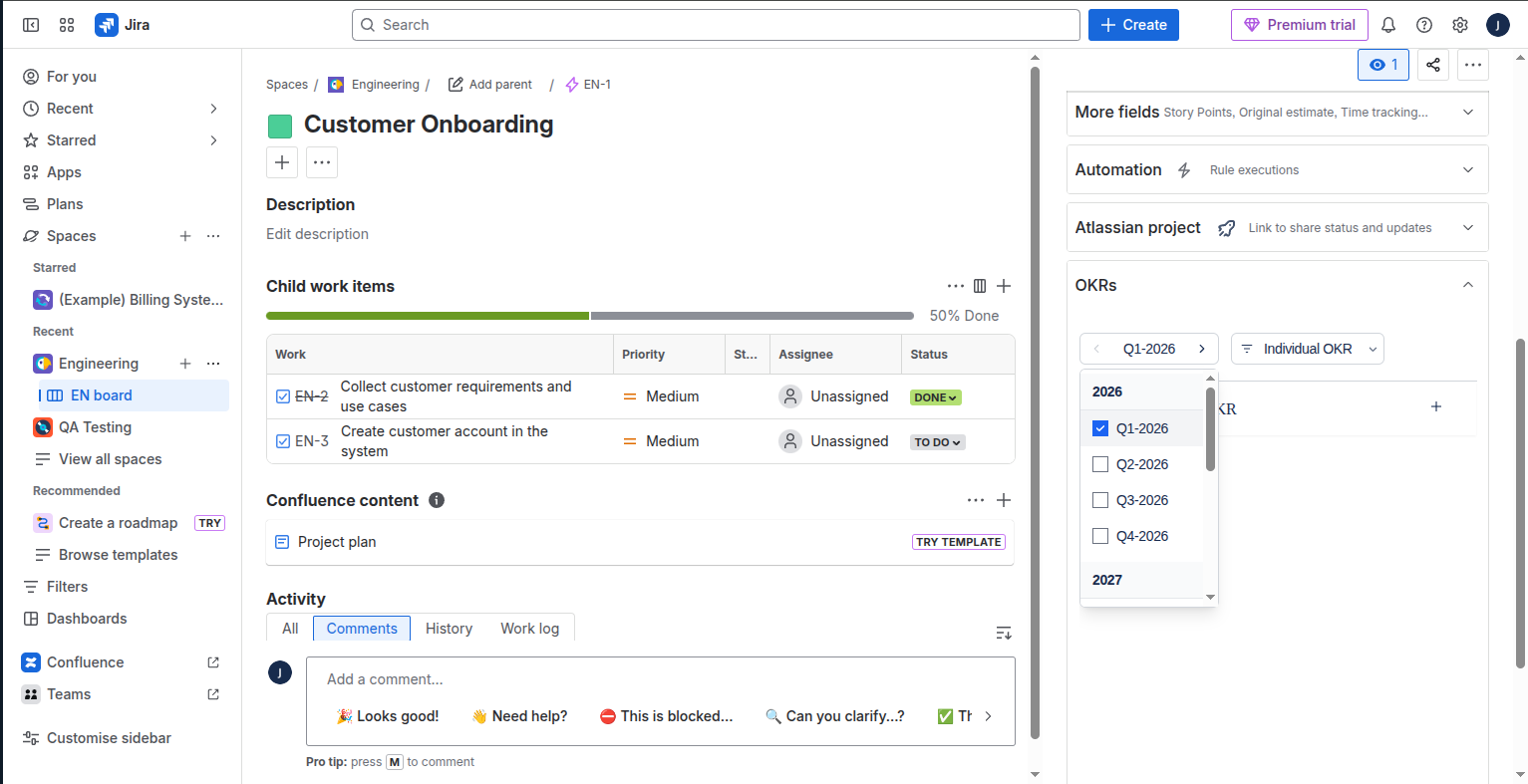Expand the More fields section
Viewport: 1528px width, 784px height.
click(x=1277, y=113)
